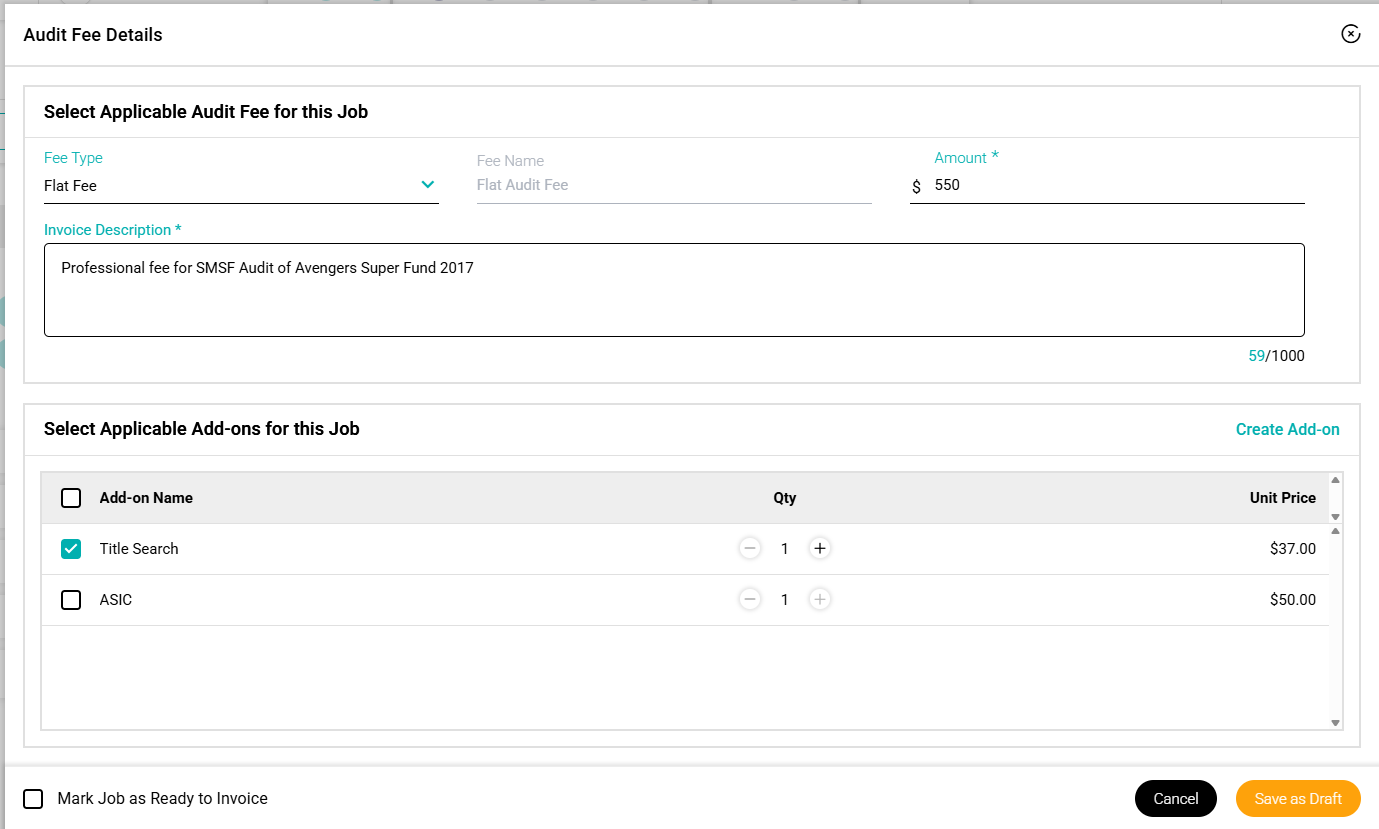1379x829 pixels.
Task: Click the Fee Type dropdown chevron arrow
Action: tap(427, 184)
